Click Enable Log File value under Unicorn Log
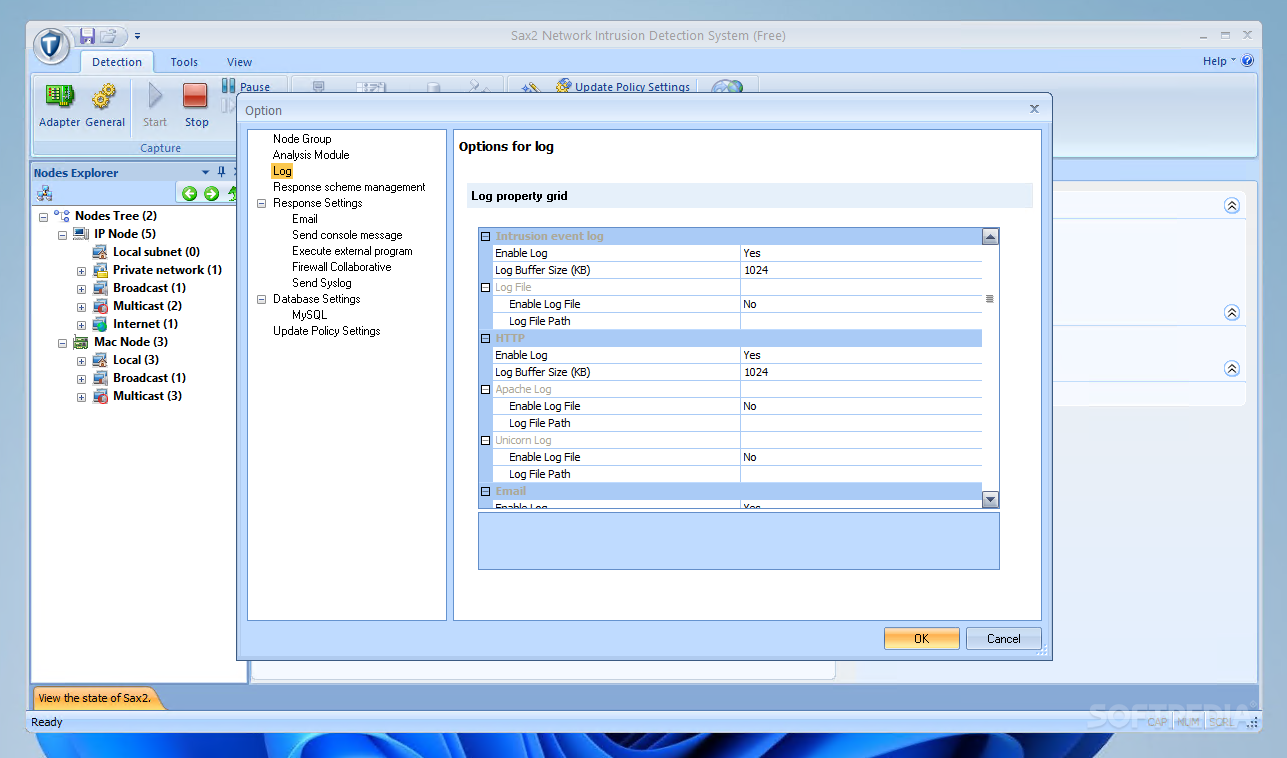Viewport: 1287px width, 758px height. coord(861,457)
